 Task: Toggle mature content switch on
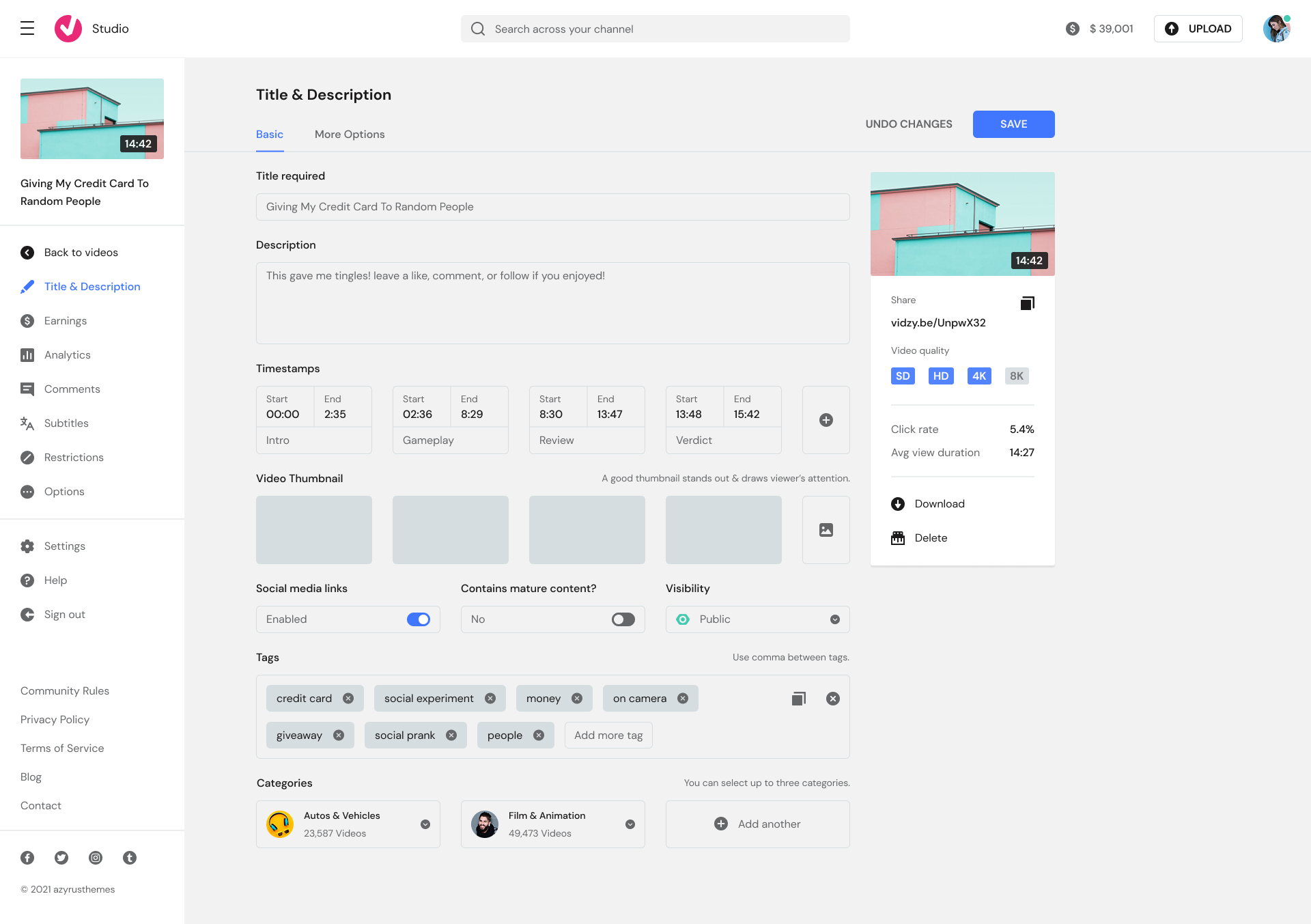(x=623, y=619)
